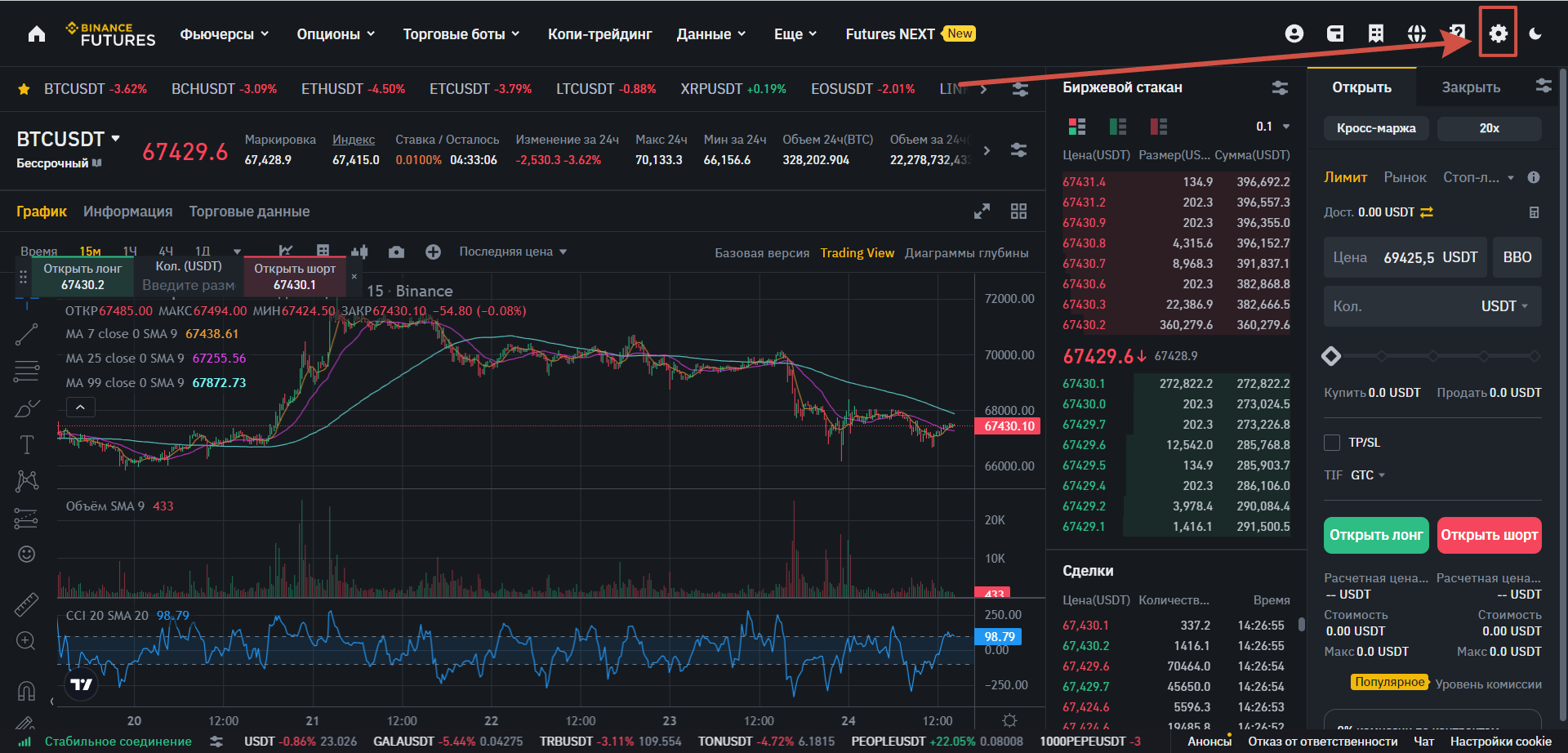Image resolution: width=1568 pixels, height=753 pixels.
Task: Click into the Цена price input field
Action: tap(1405, 257)
